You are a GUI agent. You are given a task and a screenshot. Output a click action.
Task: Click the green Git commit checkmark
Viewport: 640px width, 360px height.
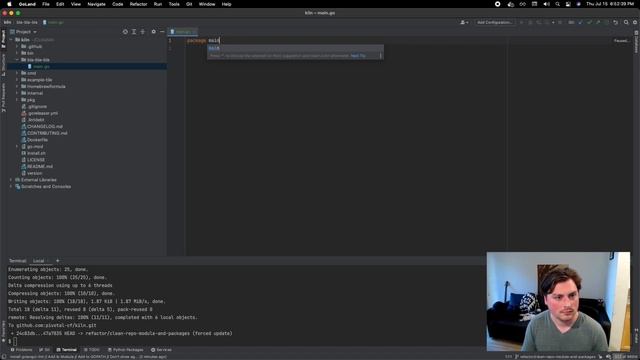[x=589, y=22]
